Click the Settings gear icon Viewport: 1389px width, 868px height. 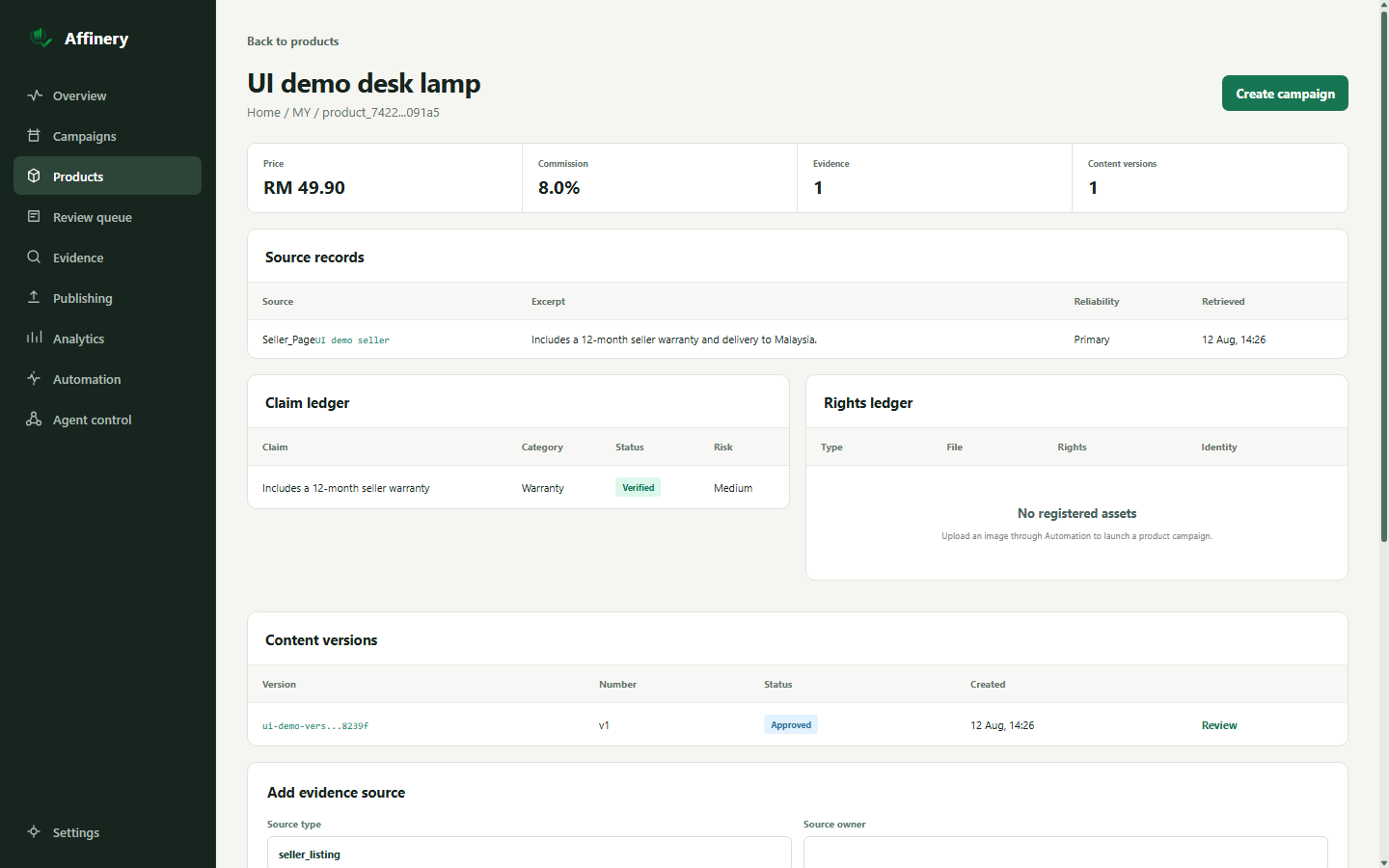(x=34, y=832)
